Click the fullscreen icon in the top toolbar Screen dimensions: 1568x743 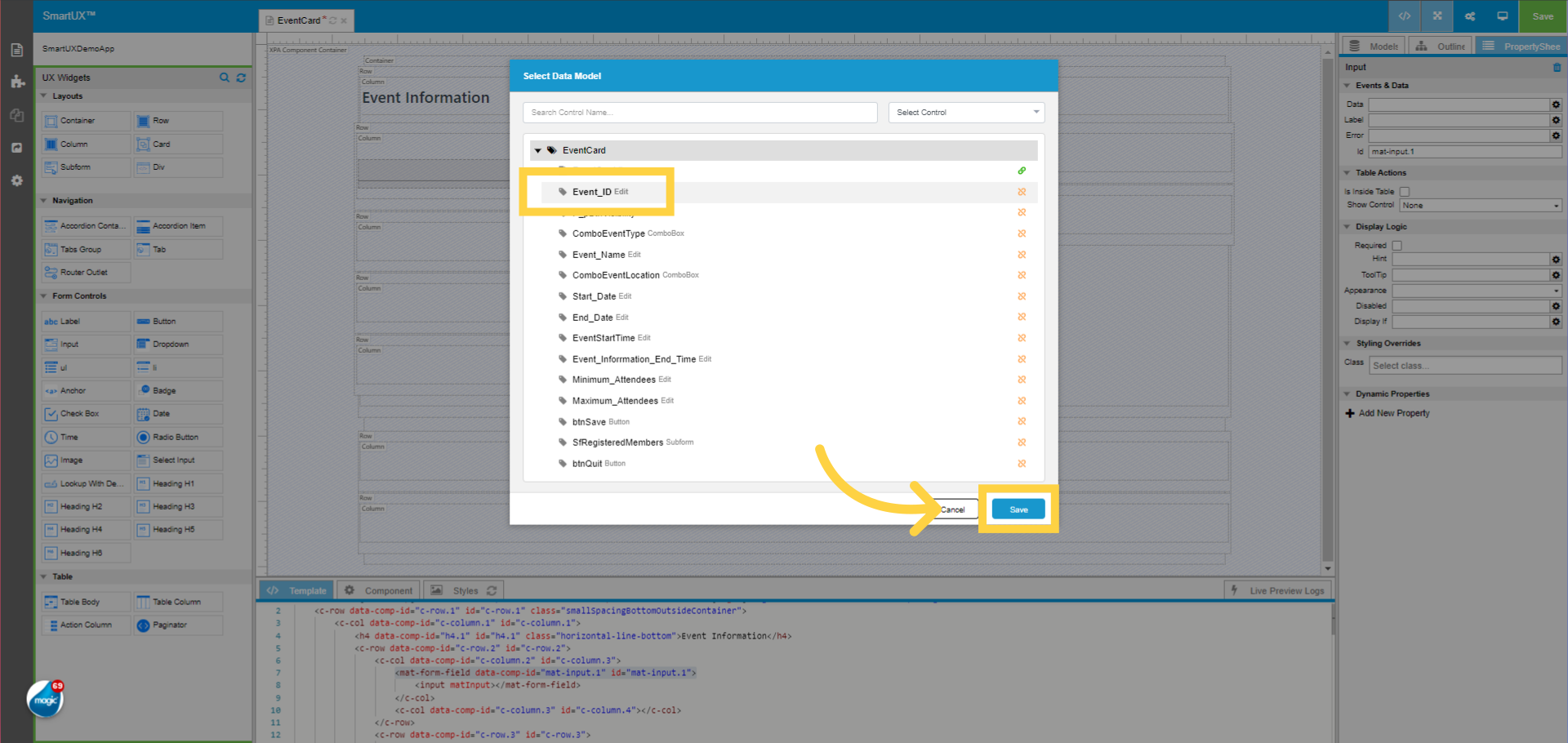coord(1437,16)
